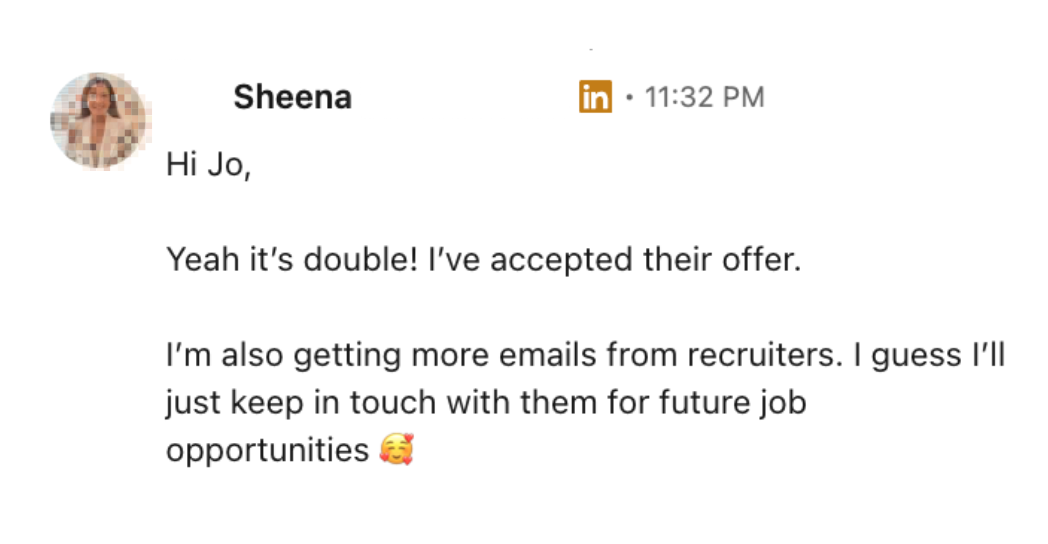Open Sheena's profile via her name
The image size is (1048, 544).
tap(292, 97)
